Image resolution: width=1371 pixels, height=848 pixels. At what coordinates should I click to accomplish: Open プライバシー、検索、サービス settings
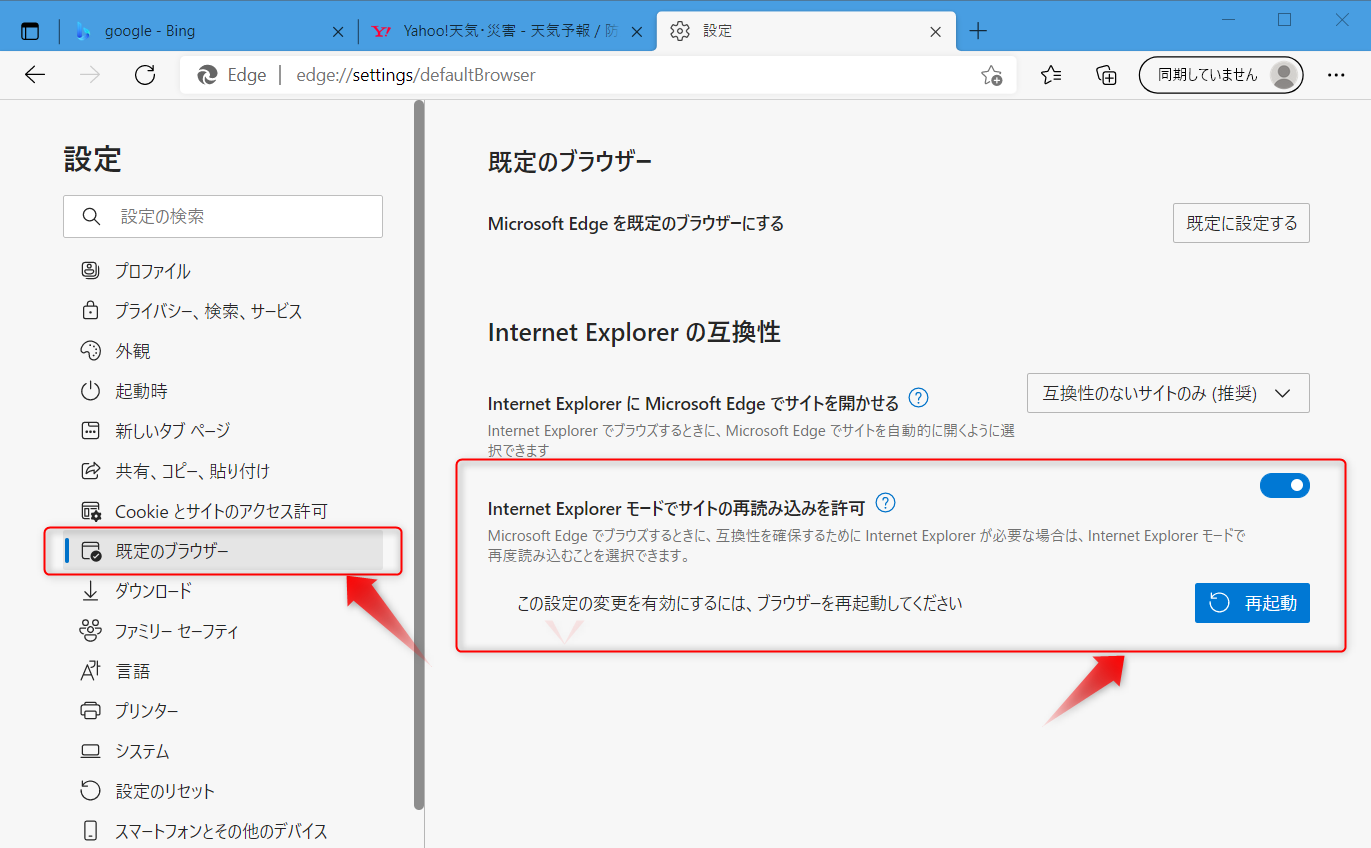(x=223, y=311)
